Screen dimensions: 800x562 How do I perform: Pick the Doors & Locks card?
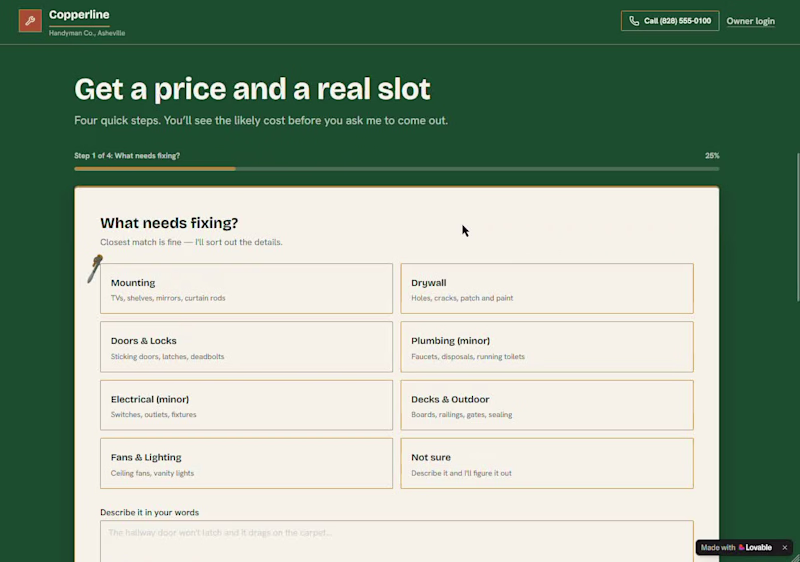(246, 347)
